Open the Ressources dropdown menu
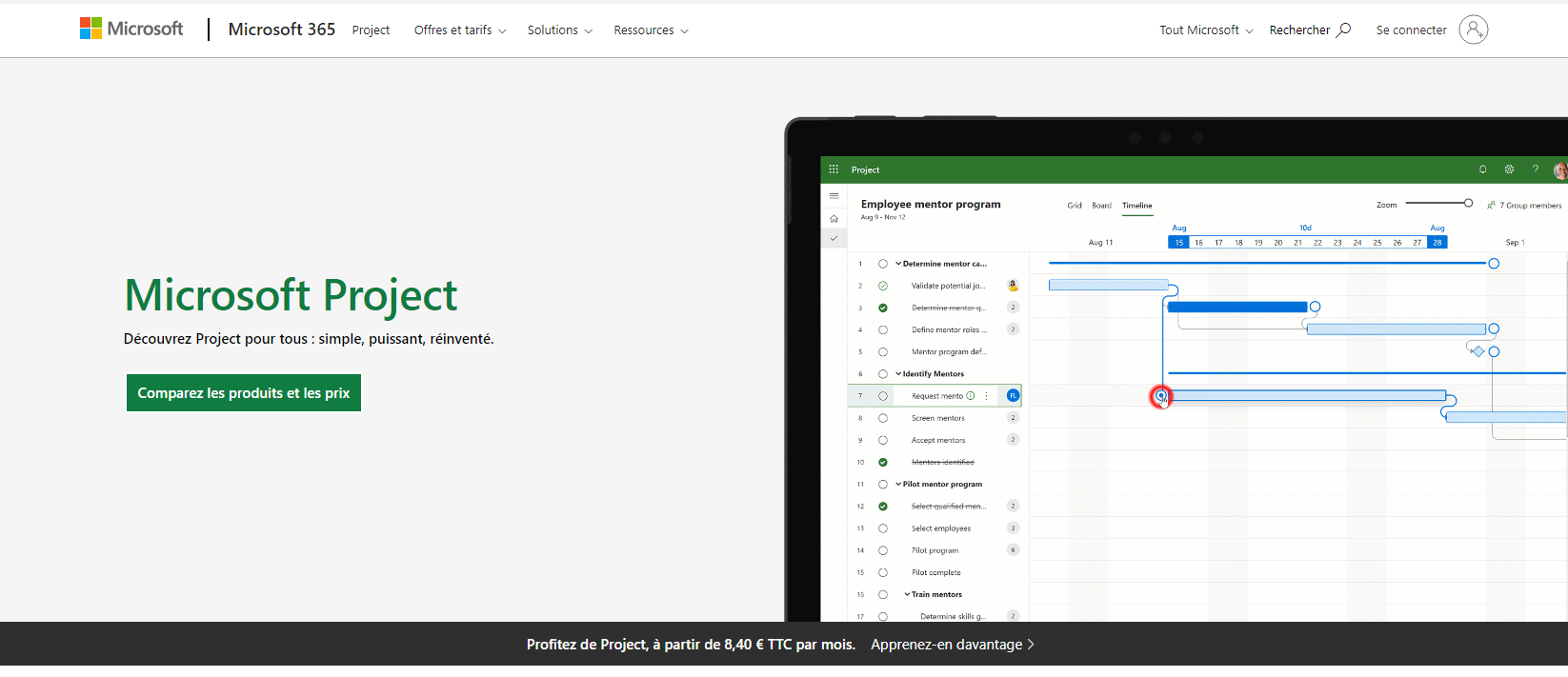This screenshot has height=677, width=1568. [651, 30]
